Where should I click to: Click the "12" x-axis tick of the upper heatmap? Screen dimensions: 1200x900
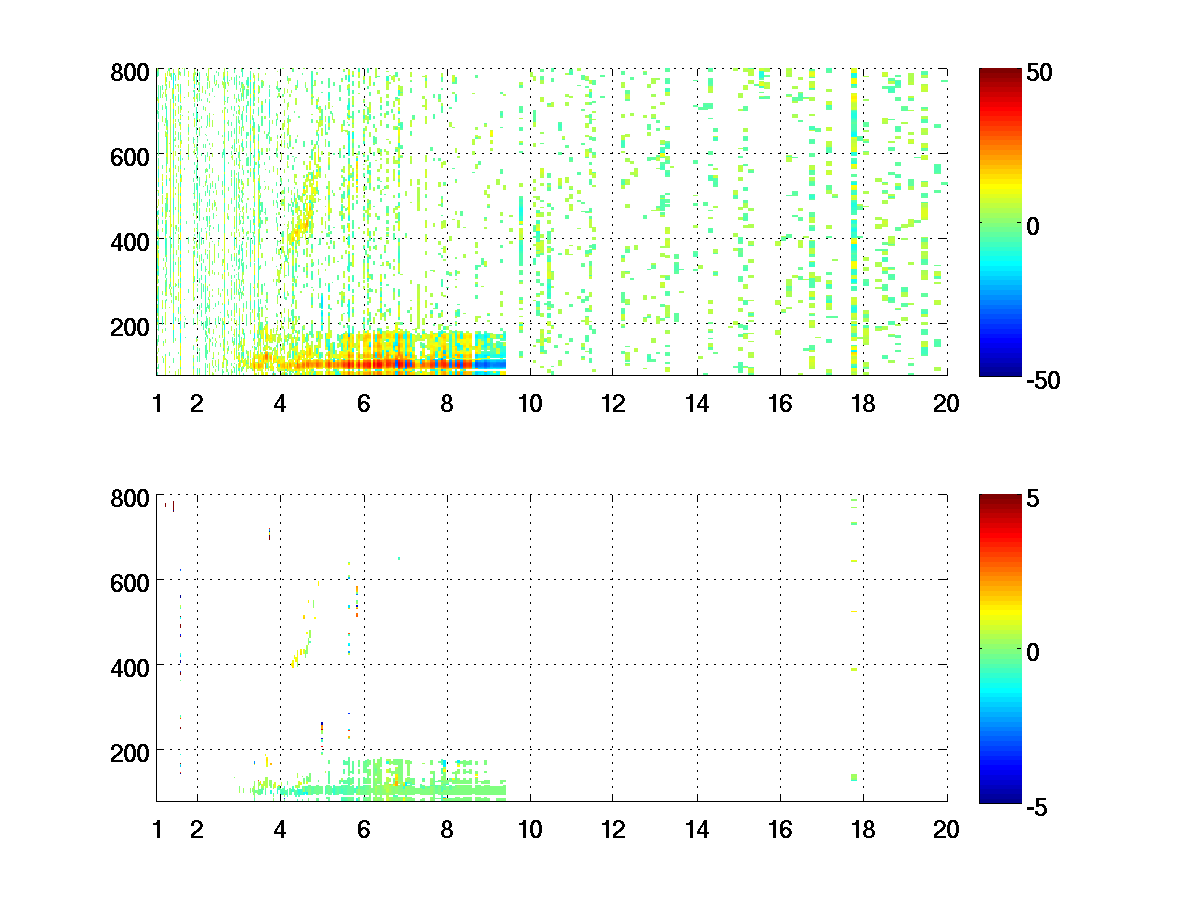613,404
